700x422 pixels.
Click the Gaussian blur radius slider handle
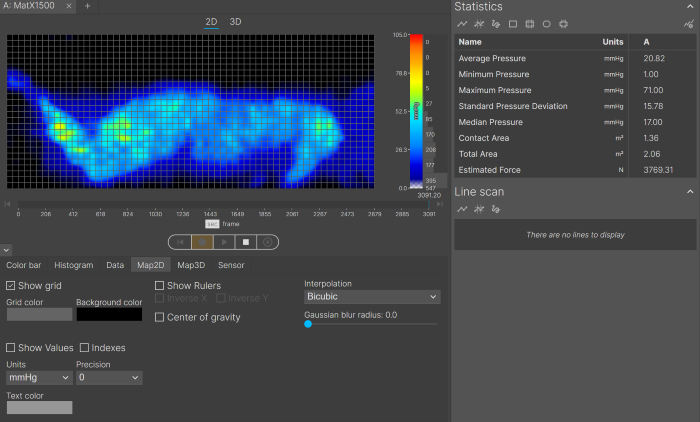tap(308, 324)
